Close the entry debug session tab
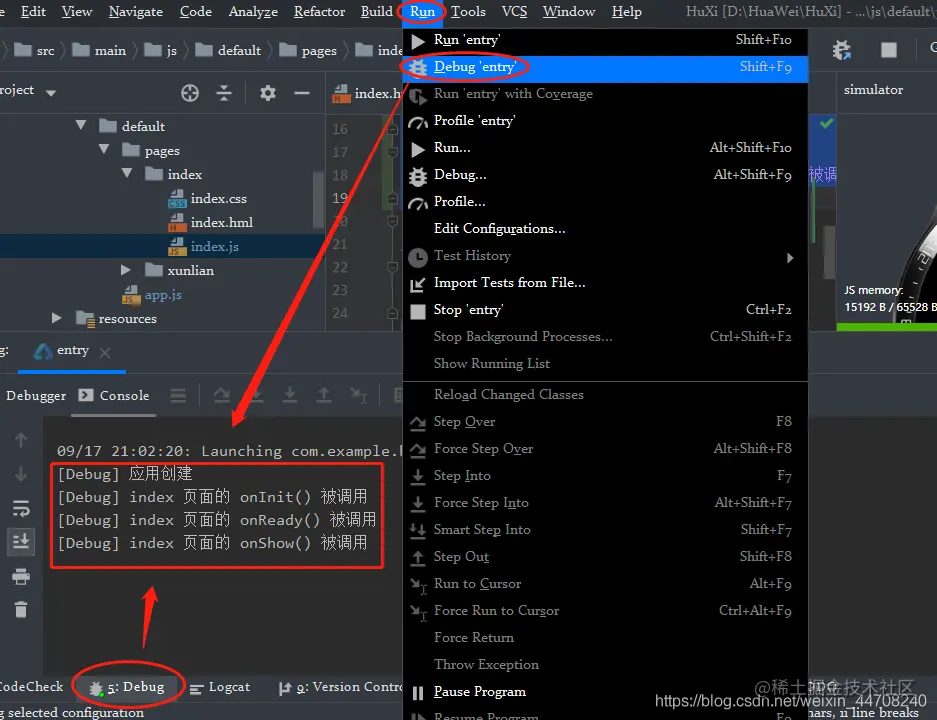 coord(105,353)
